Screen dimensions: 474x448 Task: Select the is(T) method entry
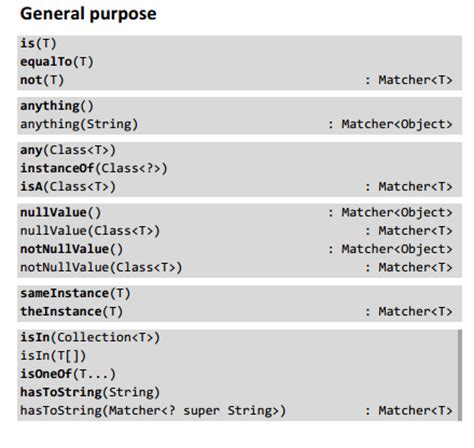(38, 43)
